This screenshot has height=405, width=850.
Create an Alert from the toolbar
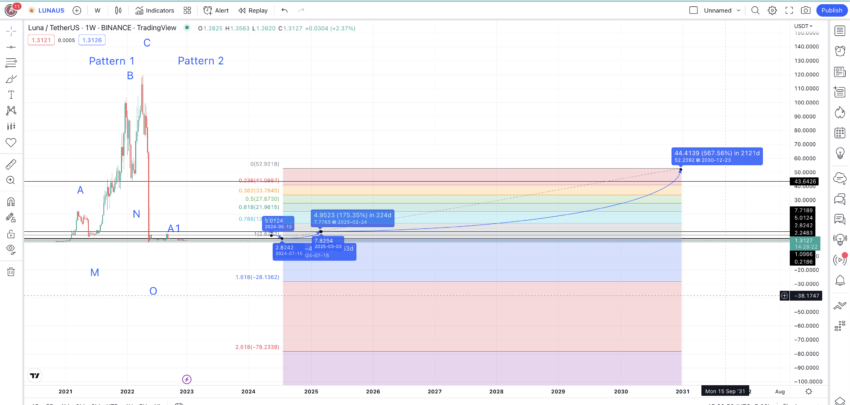pyautogui.click(x=216, y=10)
